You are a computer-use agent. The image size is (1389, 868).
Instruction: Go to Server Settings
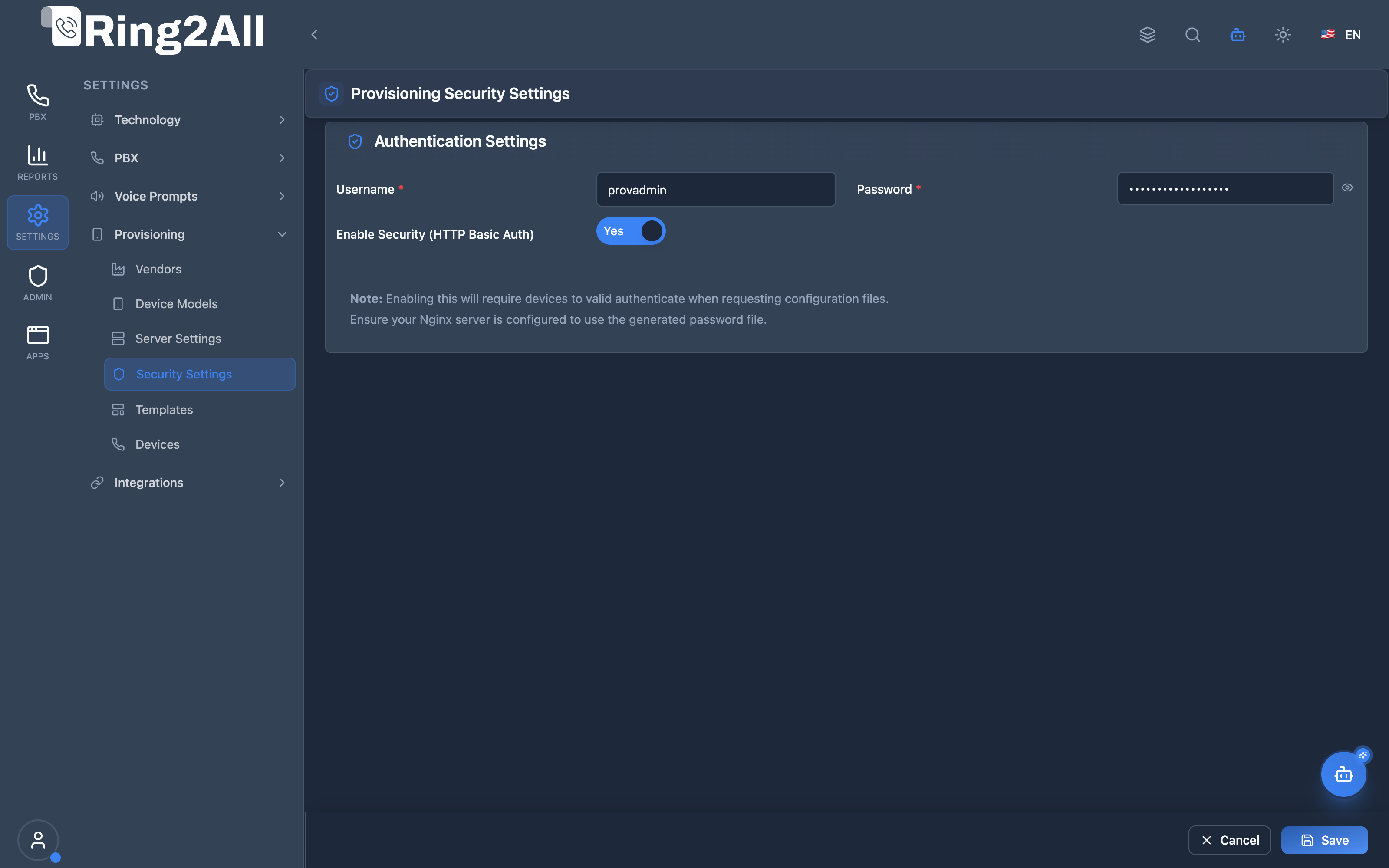199,339
